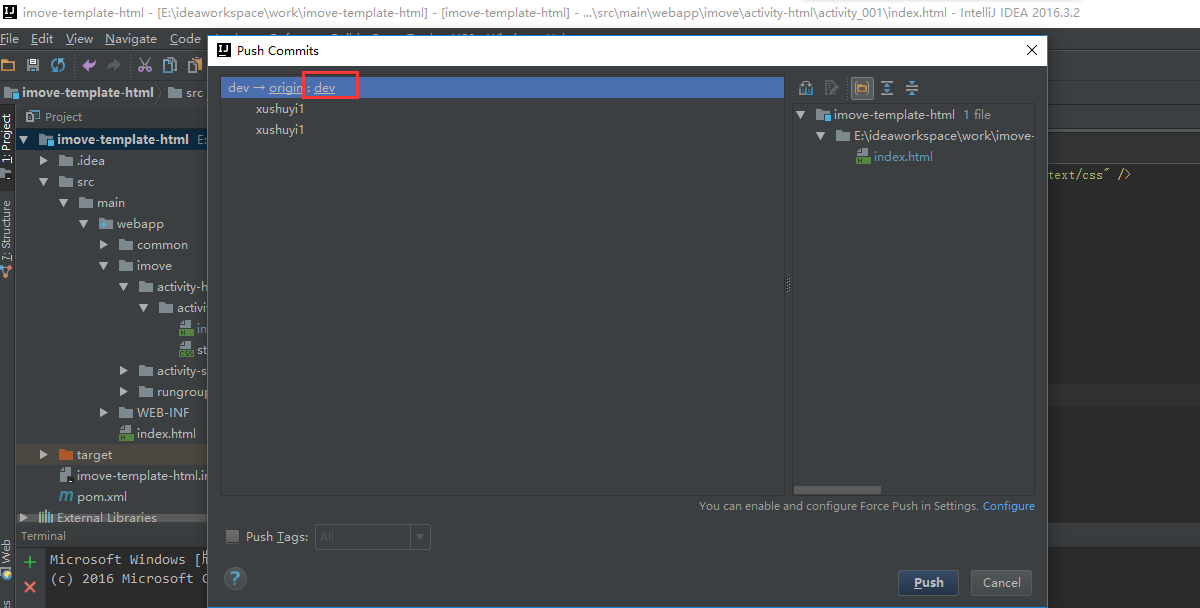Switch to the 1: Project side tab
This screenshot has width=1200, height=608.
pyautogui.click(x=7, y=139)
